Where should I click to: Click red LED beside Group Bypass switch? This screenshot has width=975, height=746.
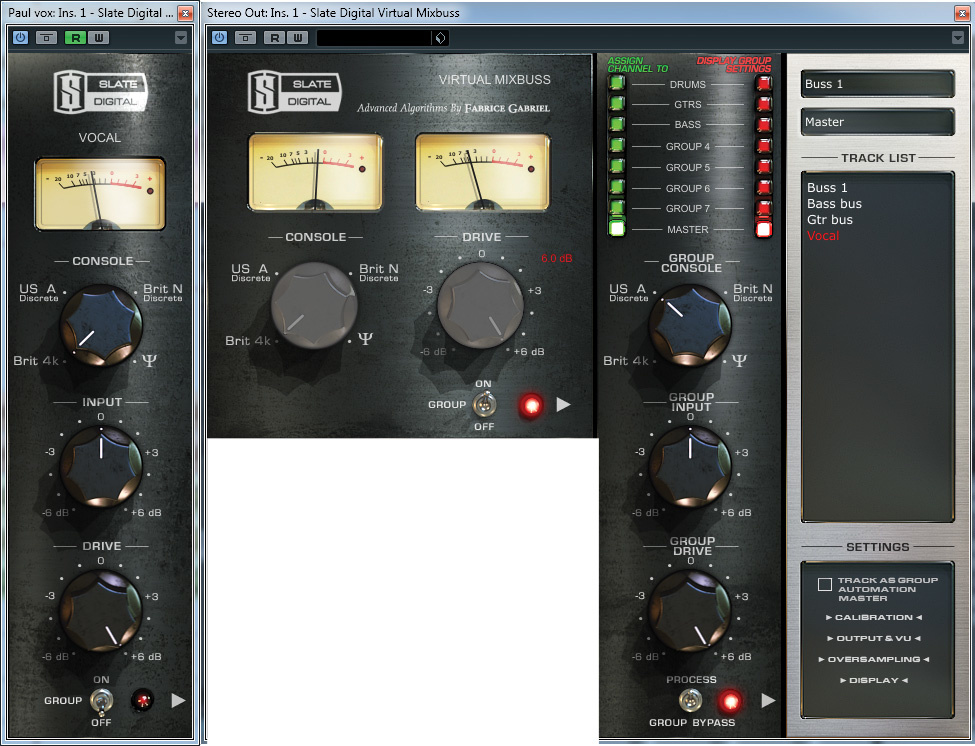pos(730,701)
